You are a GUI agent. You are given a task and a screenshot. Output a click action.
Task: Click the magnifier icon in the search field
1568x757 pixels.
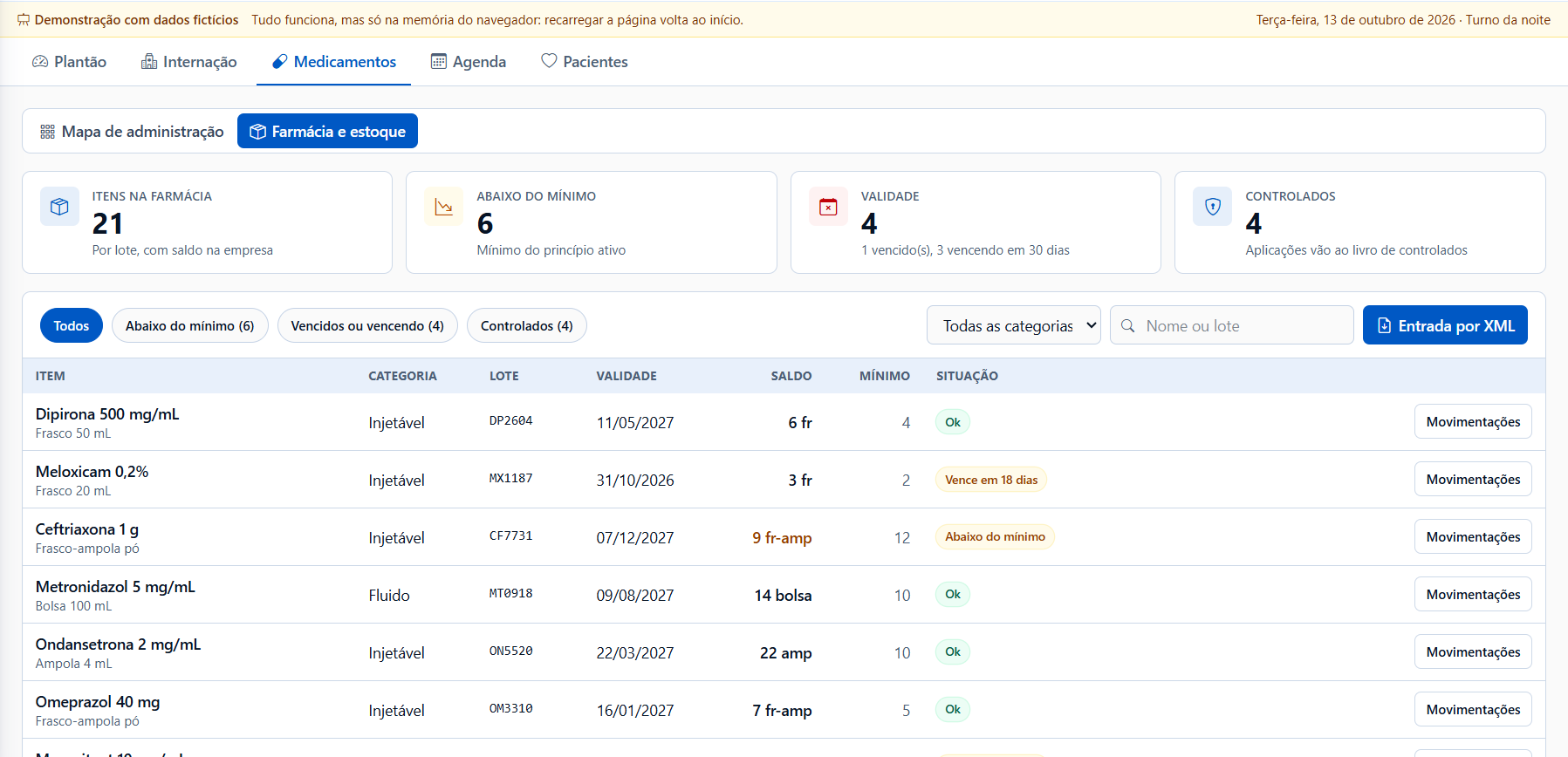[1127, 325]
